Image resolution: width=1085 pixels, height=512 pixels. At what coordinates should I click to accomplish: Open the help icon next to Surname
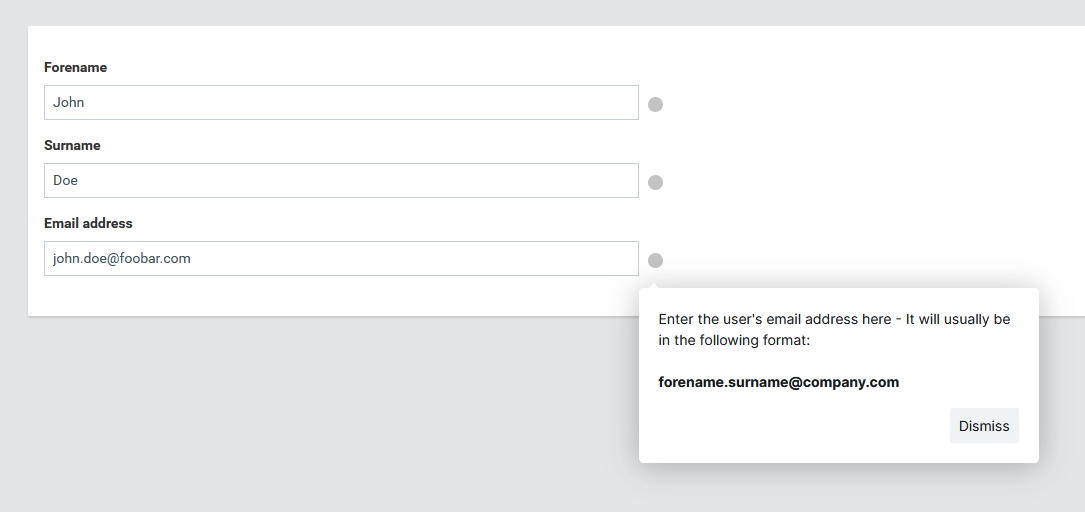655,182
